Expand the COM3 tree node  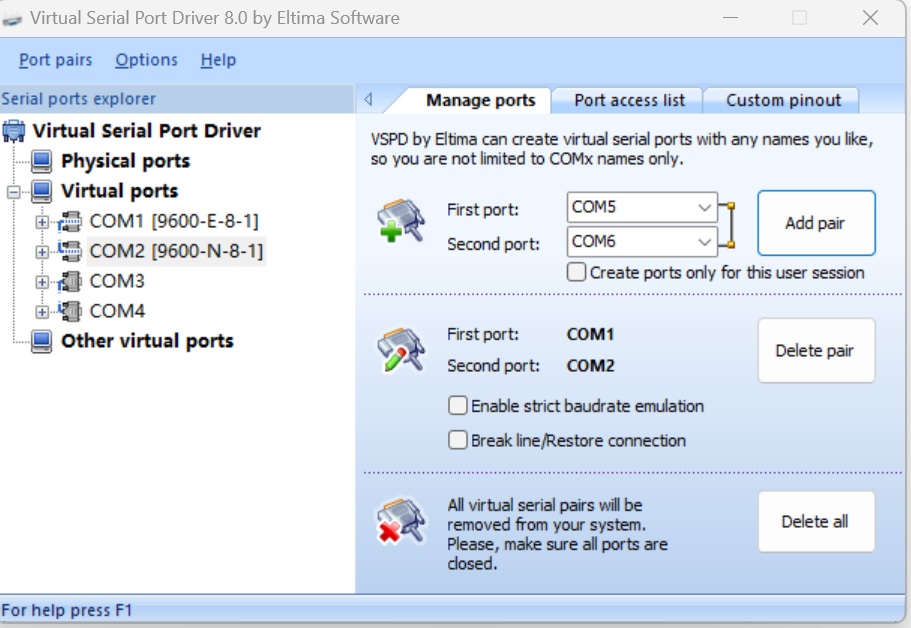click(x=42, y=282)
